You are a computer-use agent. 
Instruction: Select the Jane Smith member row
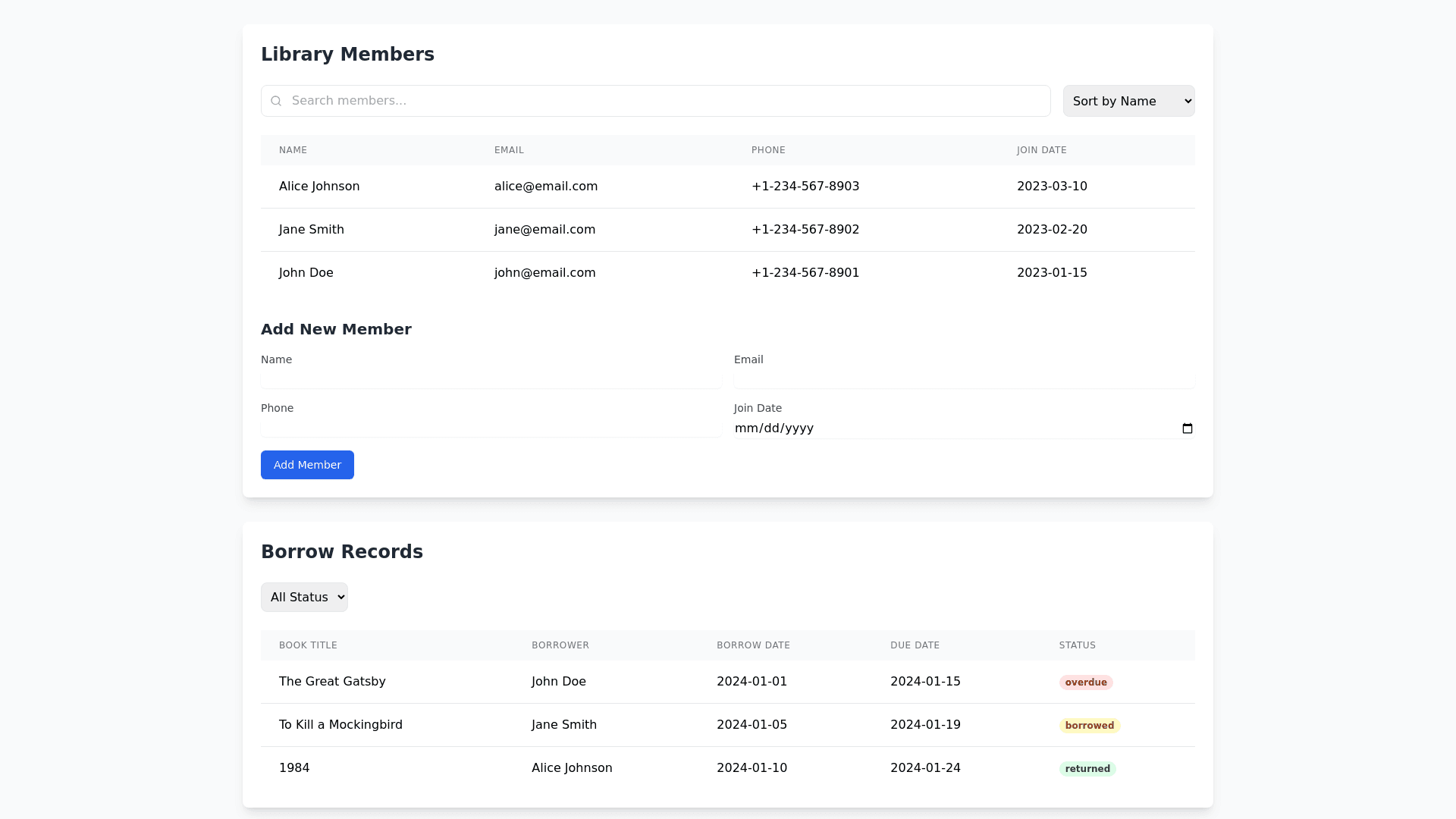coord(312,230)
